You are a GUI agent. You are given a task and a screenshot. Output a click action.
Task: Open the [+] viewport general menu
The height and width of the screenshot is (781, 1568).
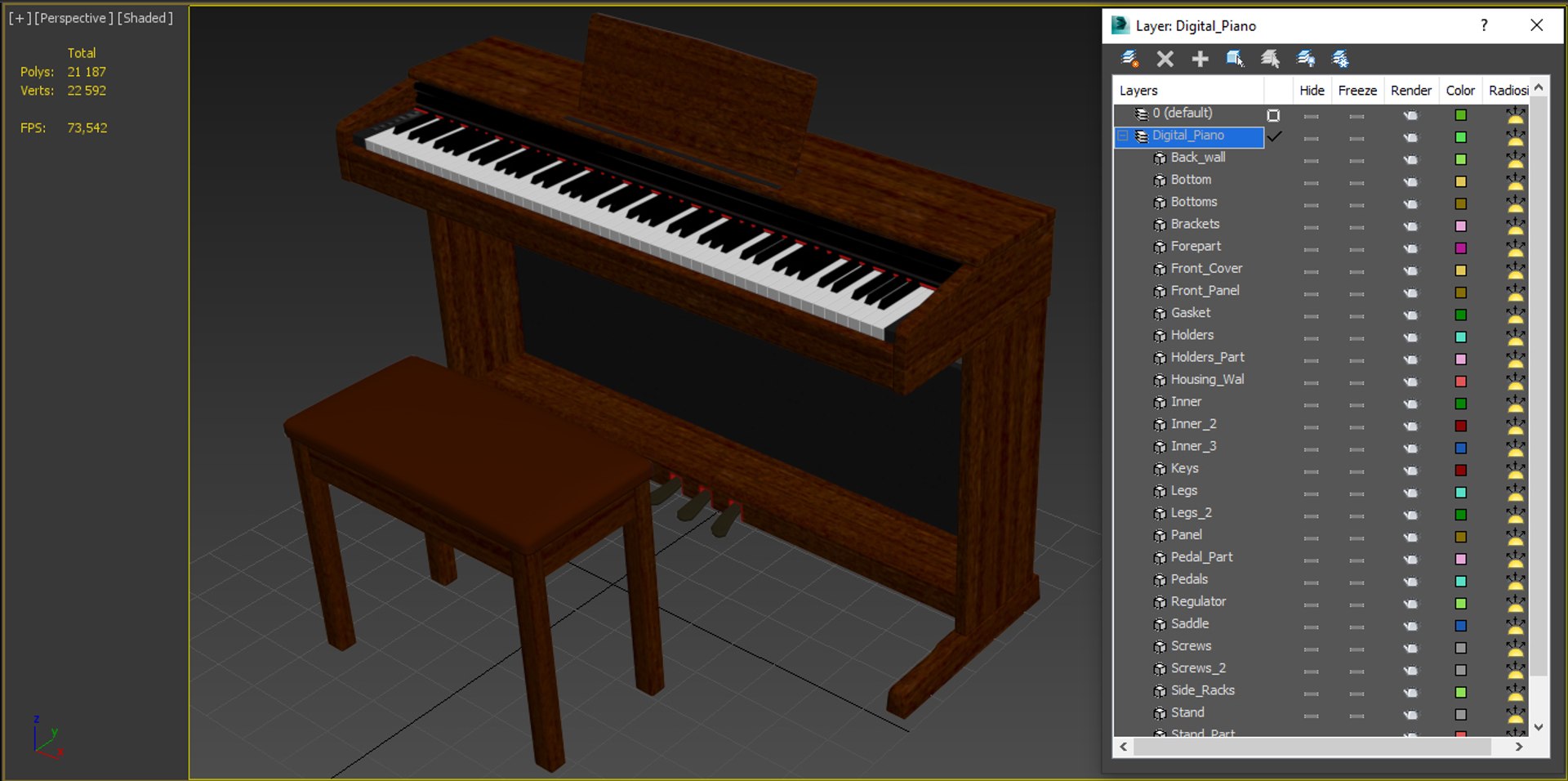tap(20, 18)
